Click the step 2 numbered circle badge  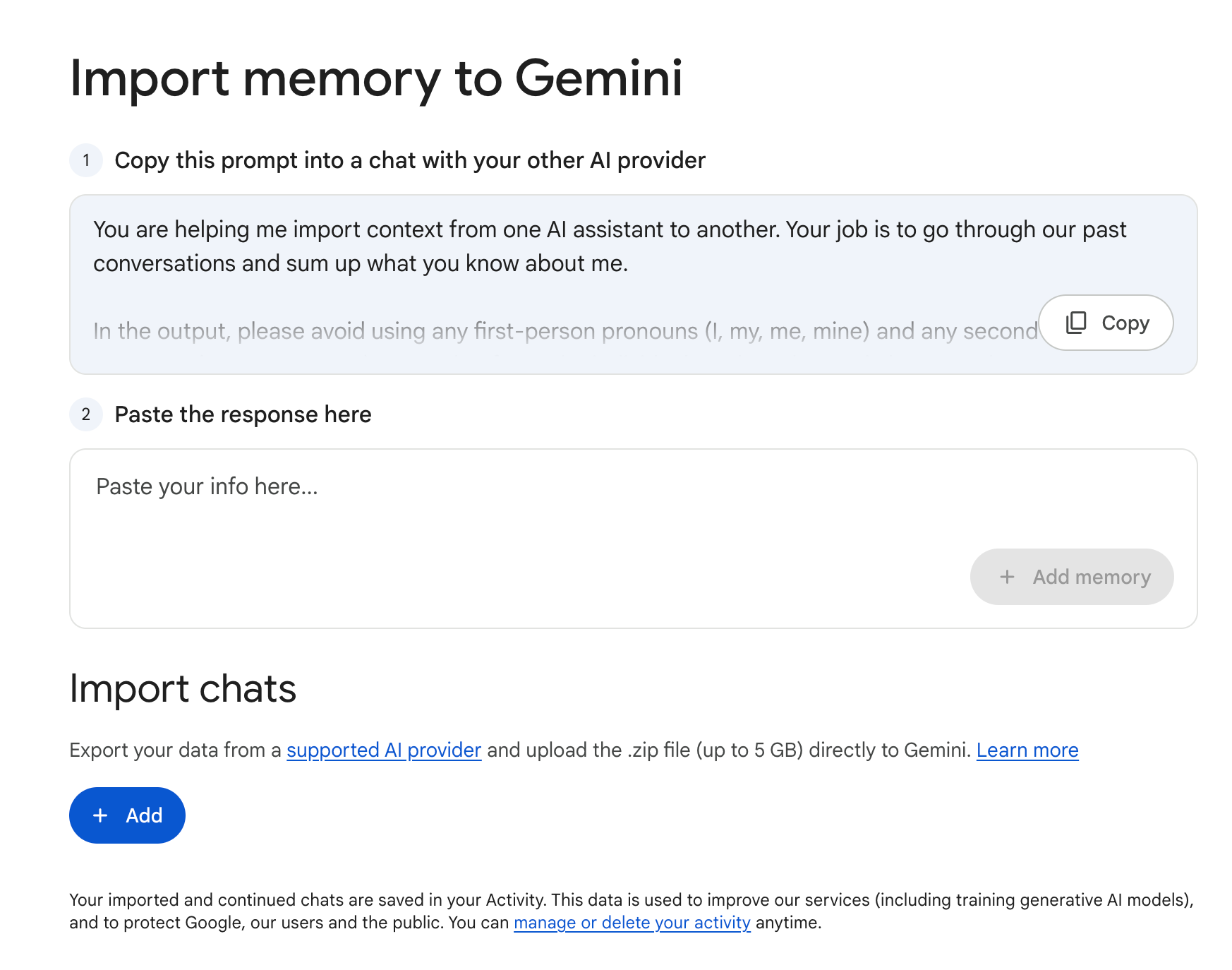85,415
